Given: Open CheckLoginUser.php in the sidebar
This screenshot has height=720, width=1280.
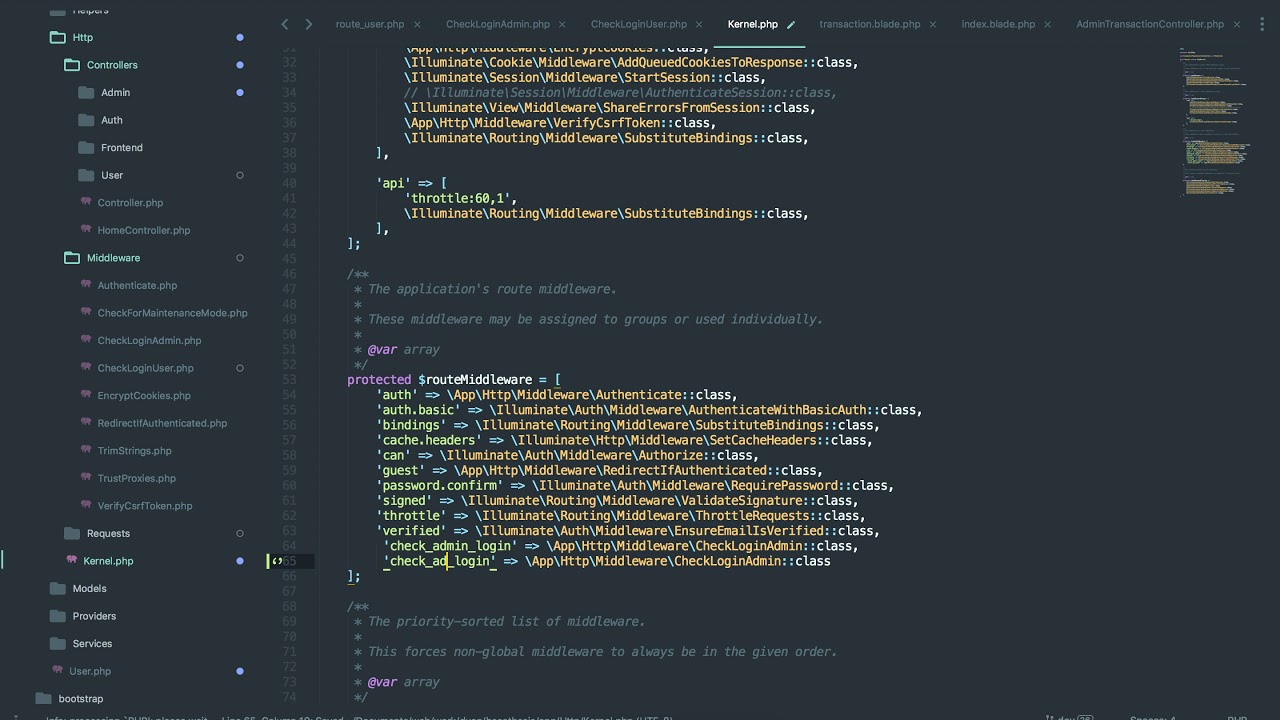Looking at the screenshot, I should [x=145, y=368].
